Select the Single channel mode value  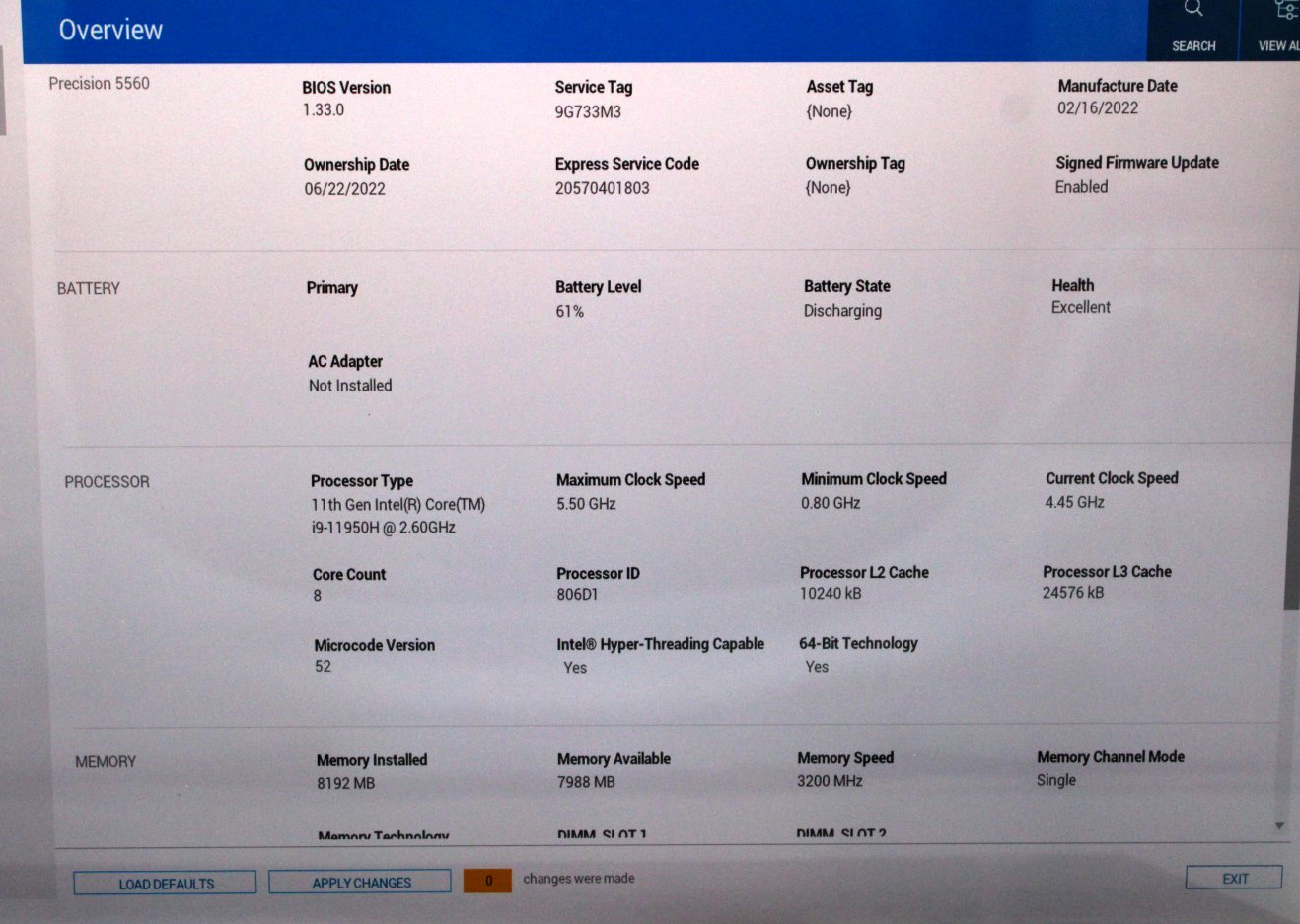click(1056, 780)
